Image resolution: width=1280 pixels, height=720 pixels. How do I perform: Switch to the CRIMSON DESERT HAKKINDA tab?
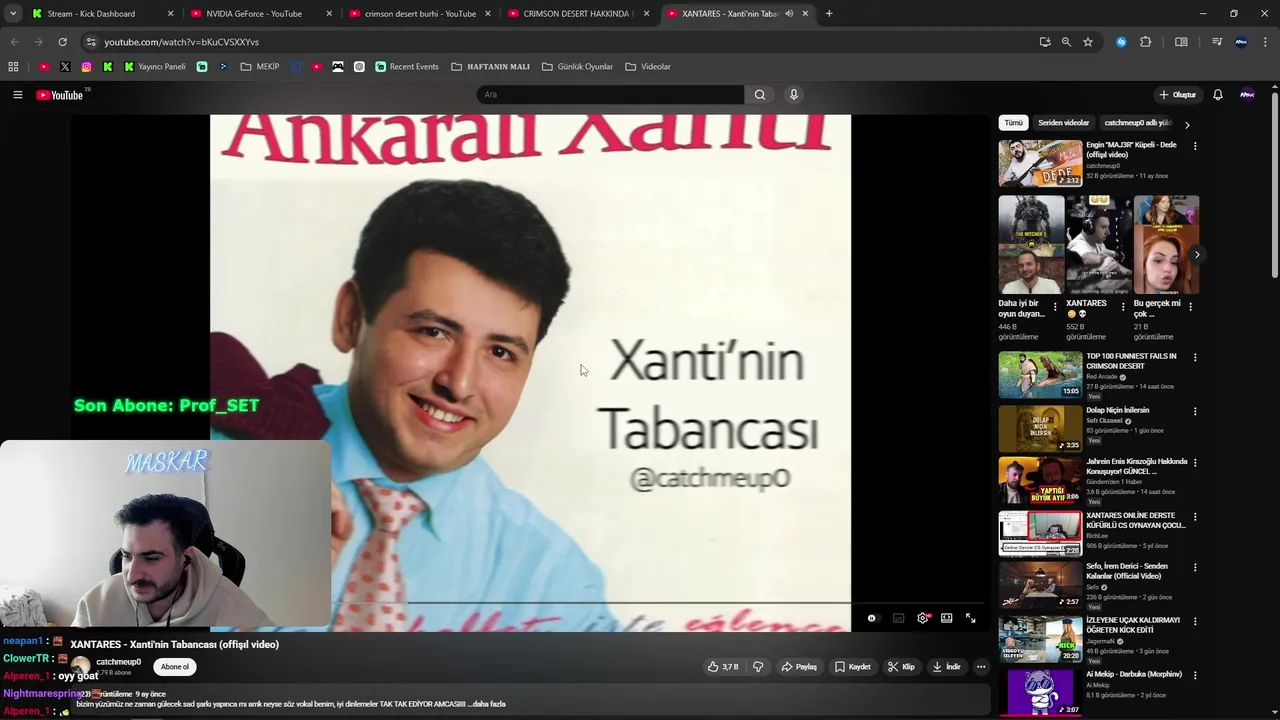(x=577, y=14)
